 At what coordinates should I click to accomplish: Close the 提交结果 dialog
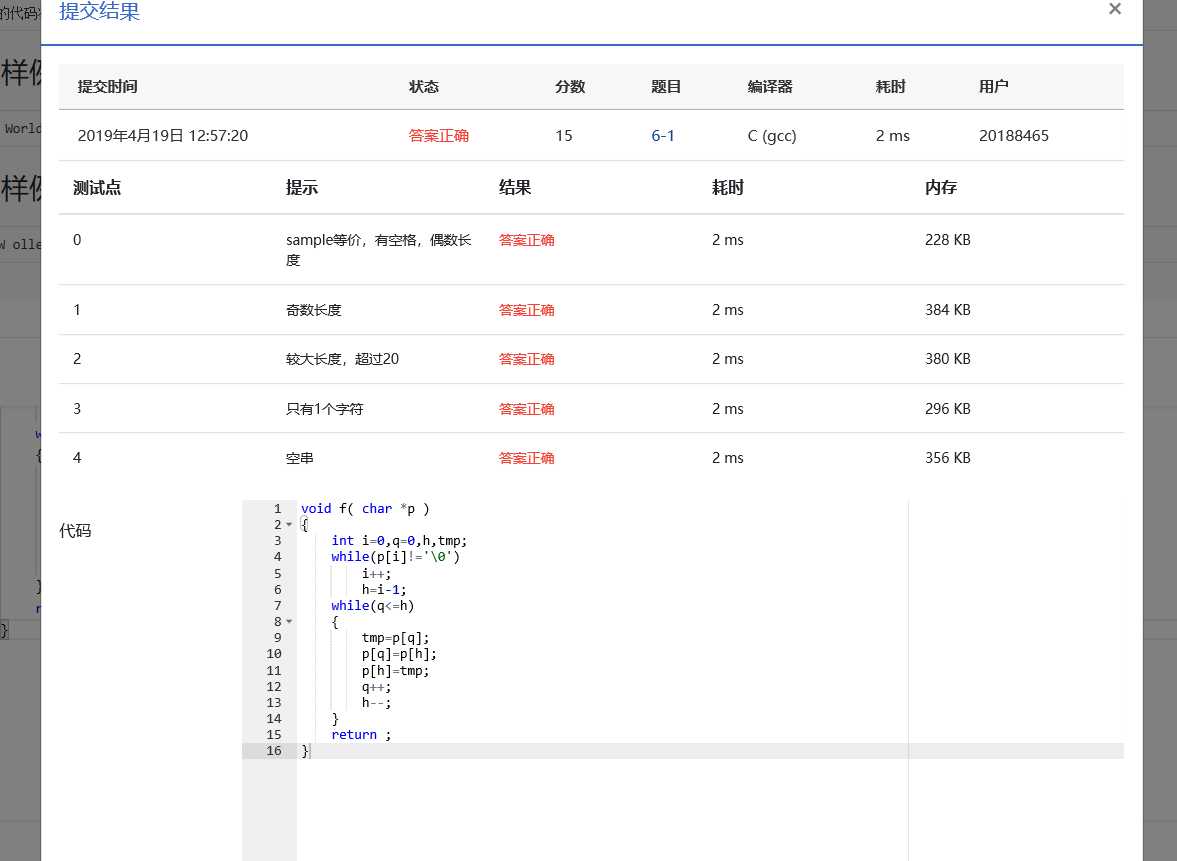(1115, 9)
